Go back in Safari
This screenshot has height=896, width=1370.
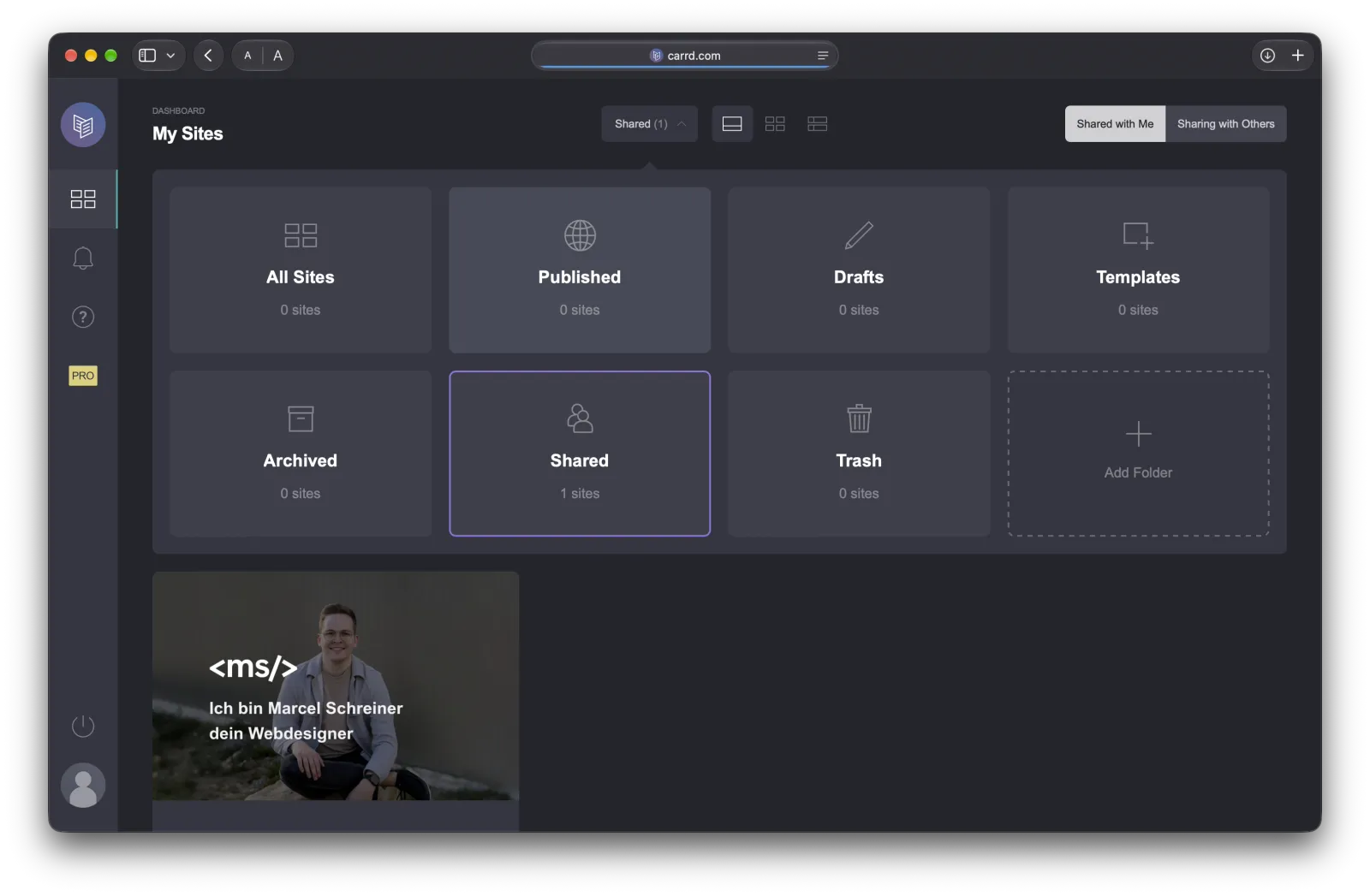pyautogui.click(x=208, y=56)
